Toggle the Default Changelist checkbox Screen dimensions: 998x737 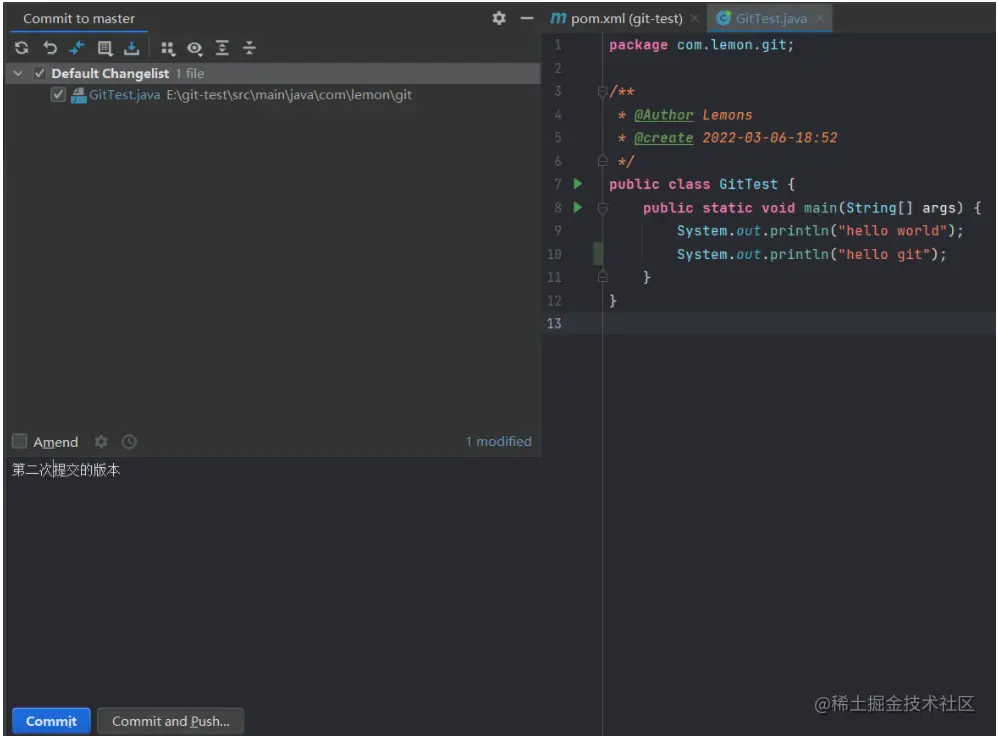(40, 73)
